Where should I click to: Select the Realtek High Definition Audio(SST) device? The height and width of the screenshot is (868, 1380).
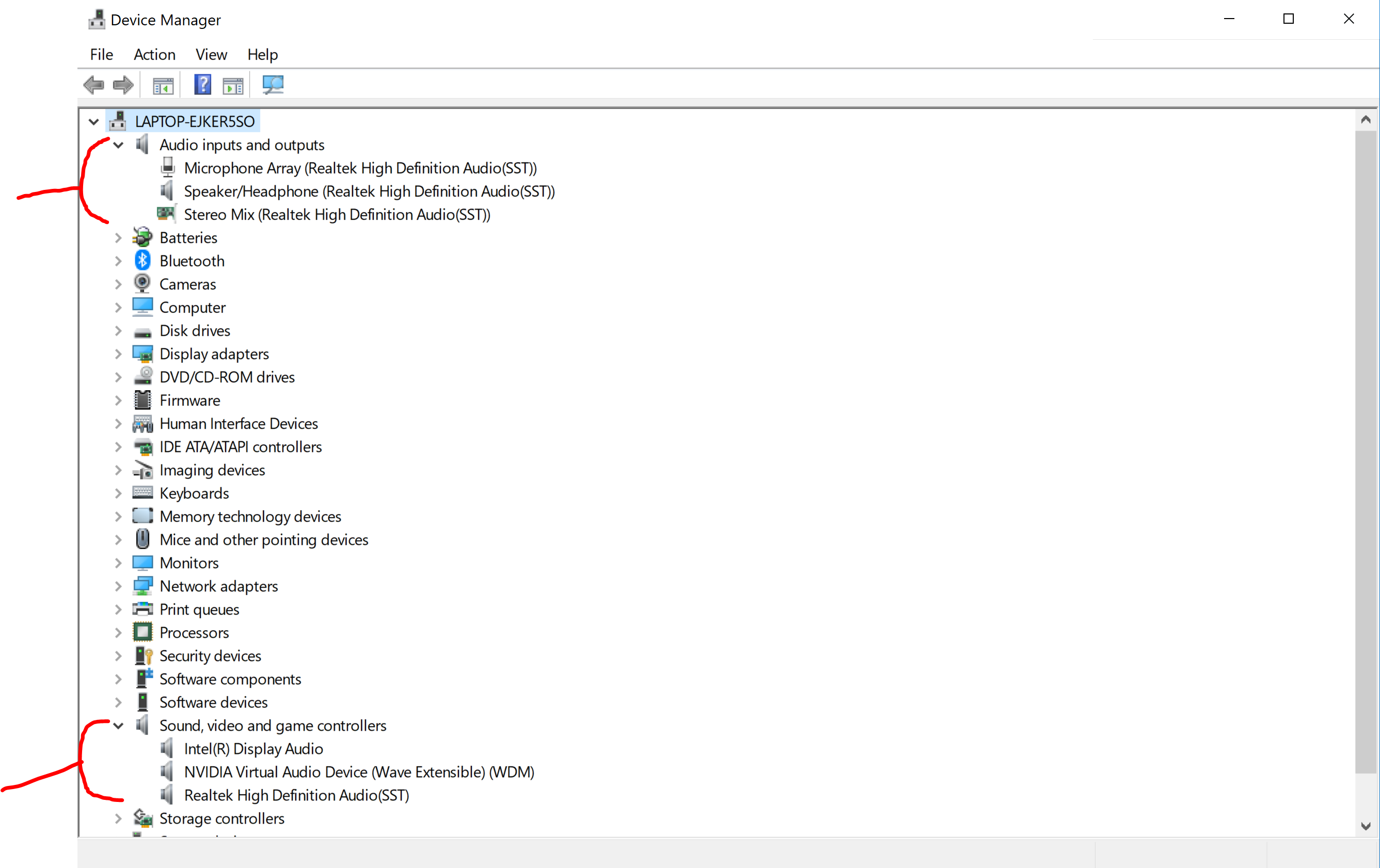point(296,795)
